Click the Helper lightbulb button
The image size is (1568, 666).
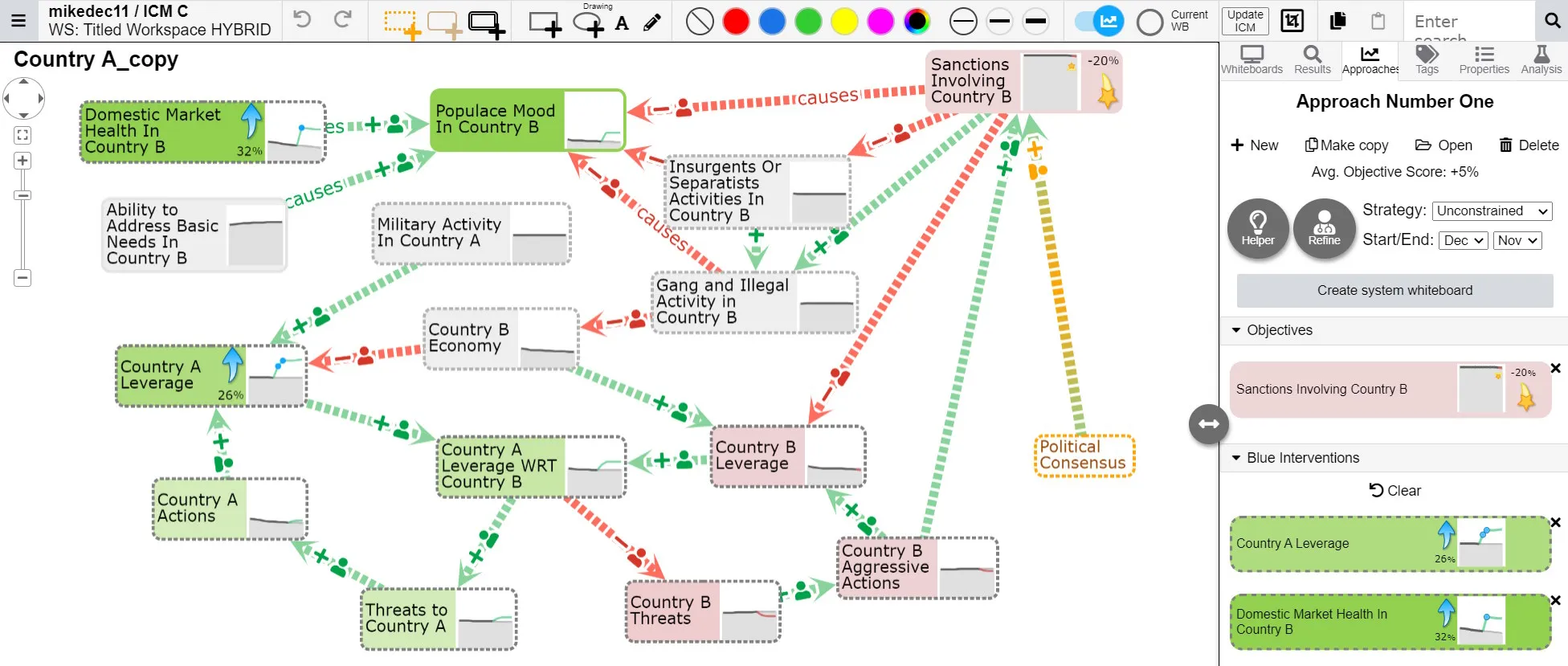tap(1258, 229)
